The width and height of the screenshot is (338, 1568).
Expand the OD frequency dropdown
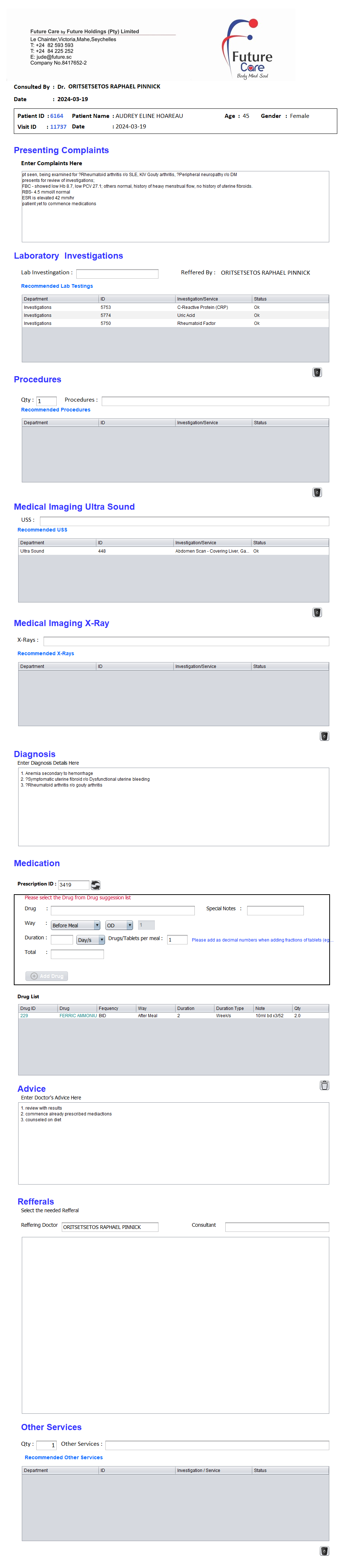pos(129,925)
